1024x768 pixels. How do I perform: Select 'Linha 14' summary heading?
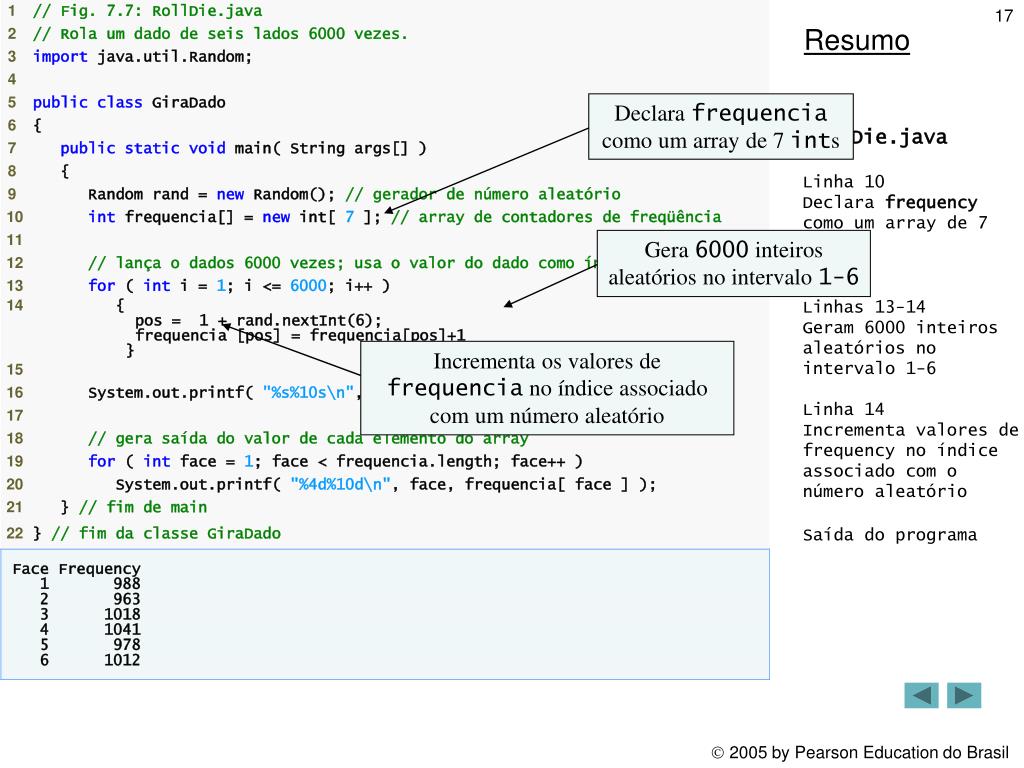pyautogui.click(x=843, y=409)
